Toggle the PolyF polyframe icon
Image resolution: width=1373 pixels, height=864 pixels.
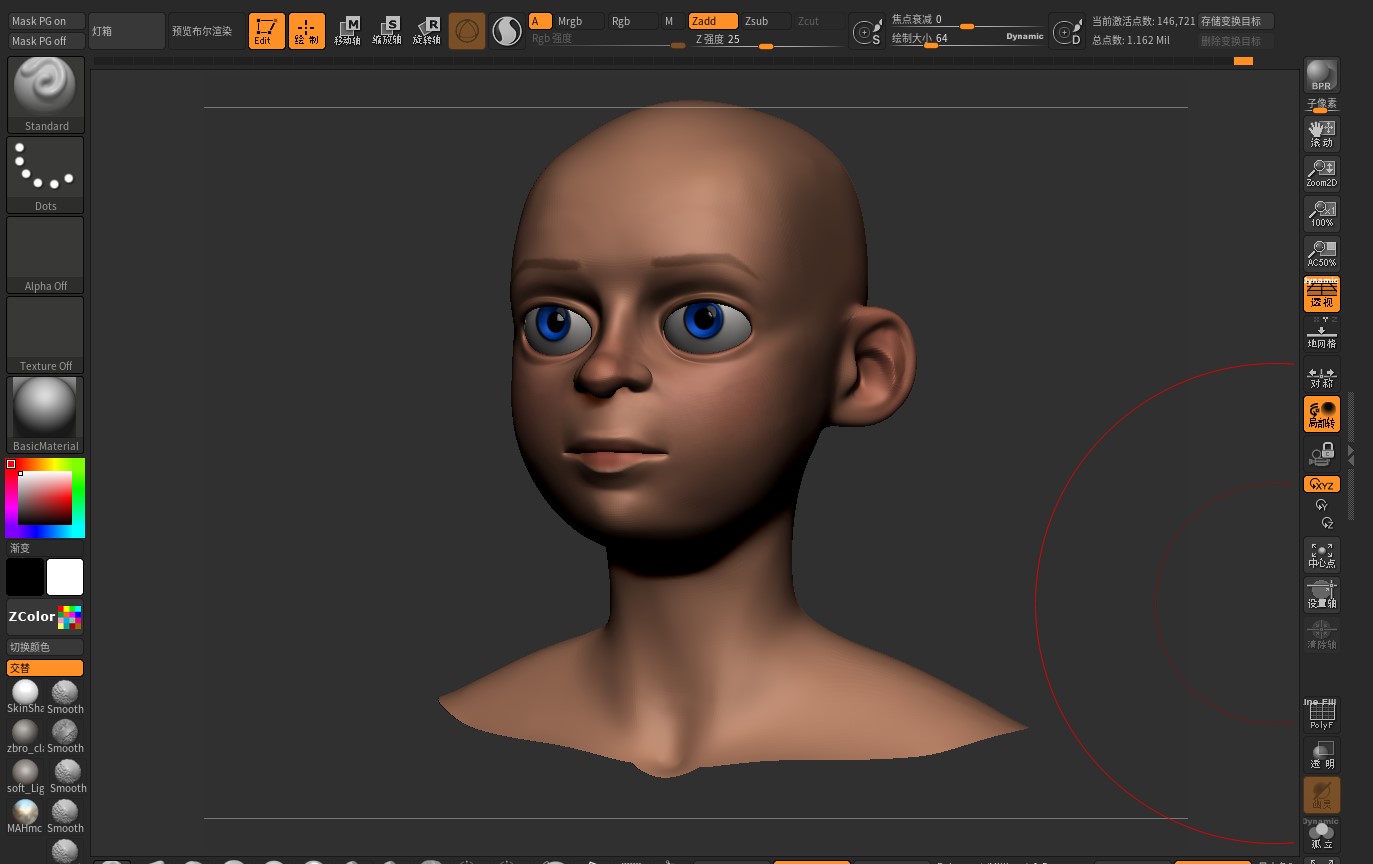pos(1322,715)
